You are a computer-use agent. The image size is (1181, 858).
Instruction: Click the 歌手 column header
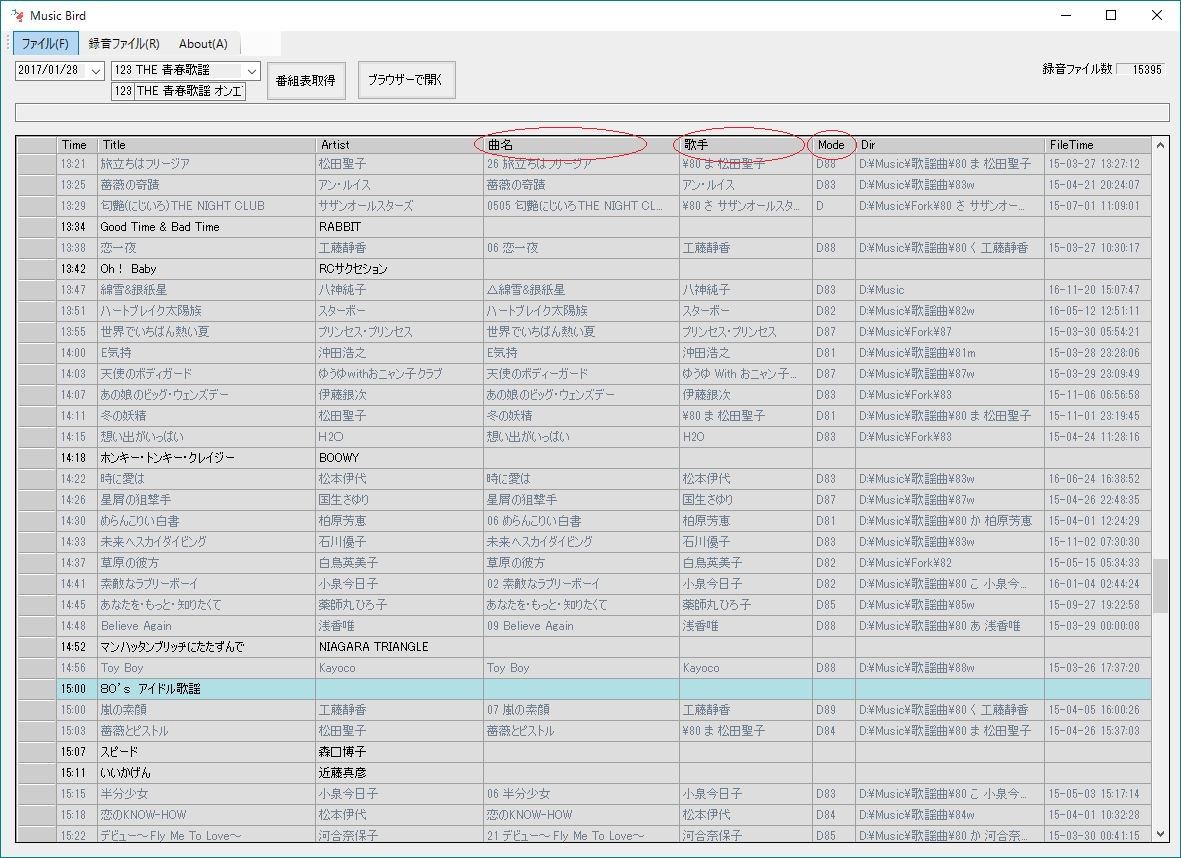[x=745, y=145]
